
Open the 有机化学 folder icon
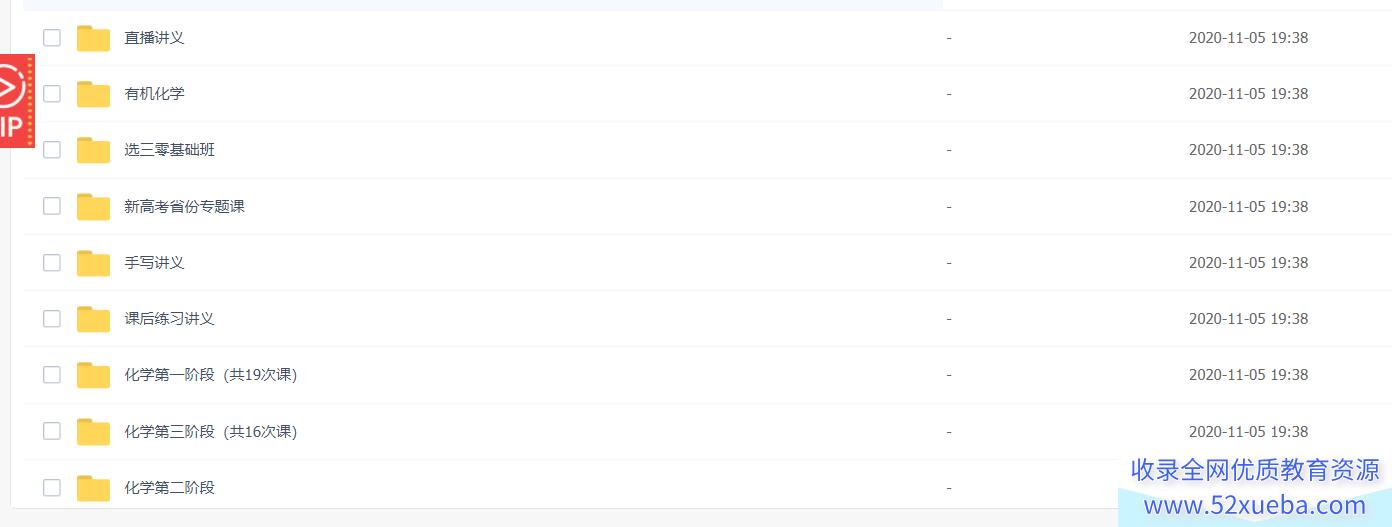(93, 94)
